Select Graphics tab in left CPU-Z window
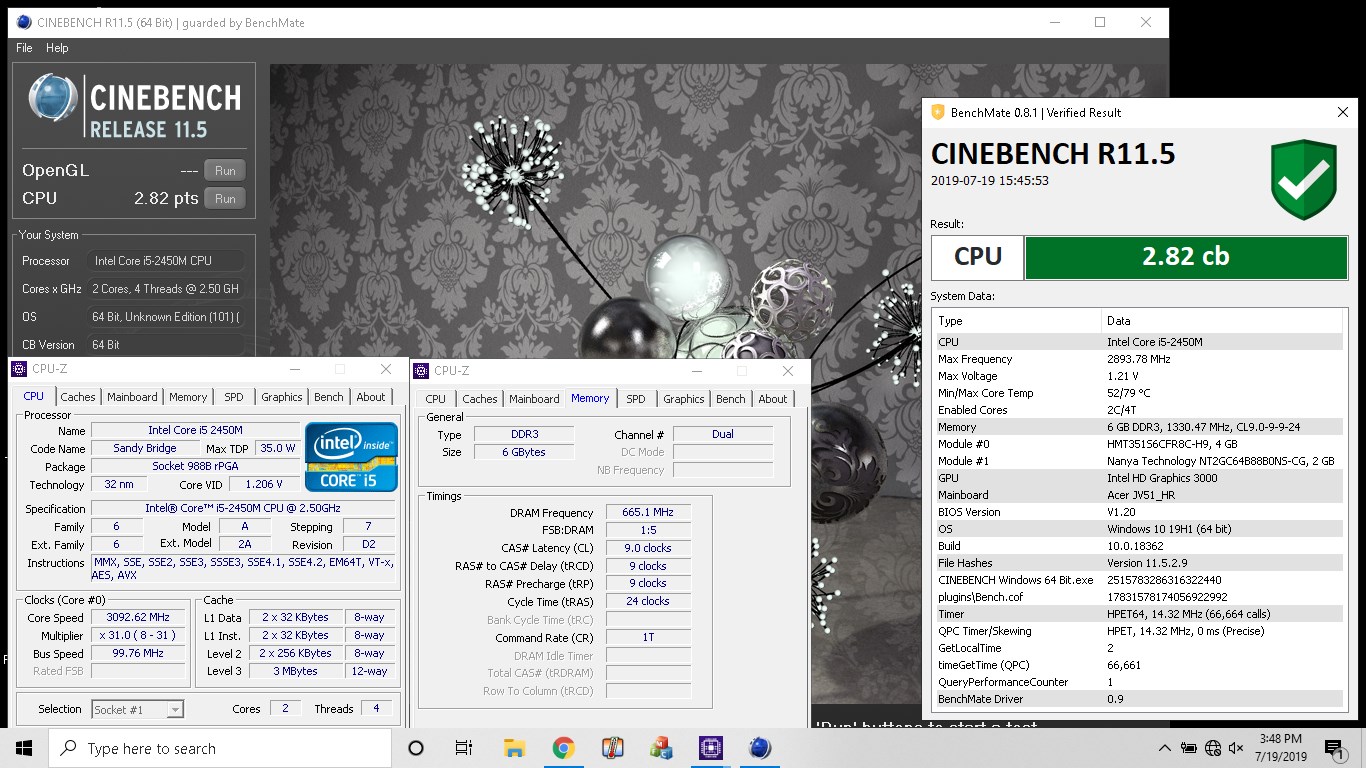The image size is (1366, 768). pos(282,397)
